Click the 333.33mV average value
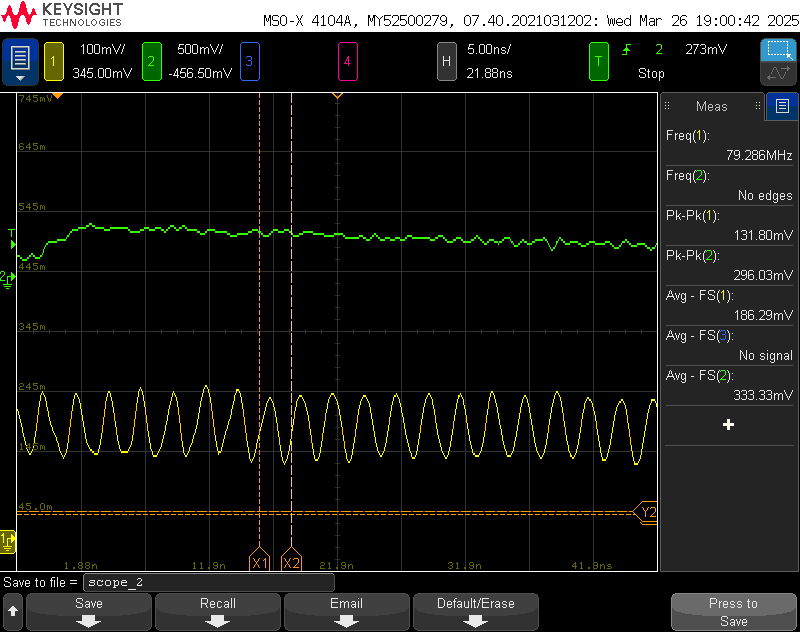The image size is (800, 632). [763, 395]
